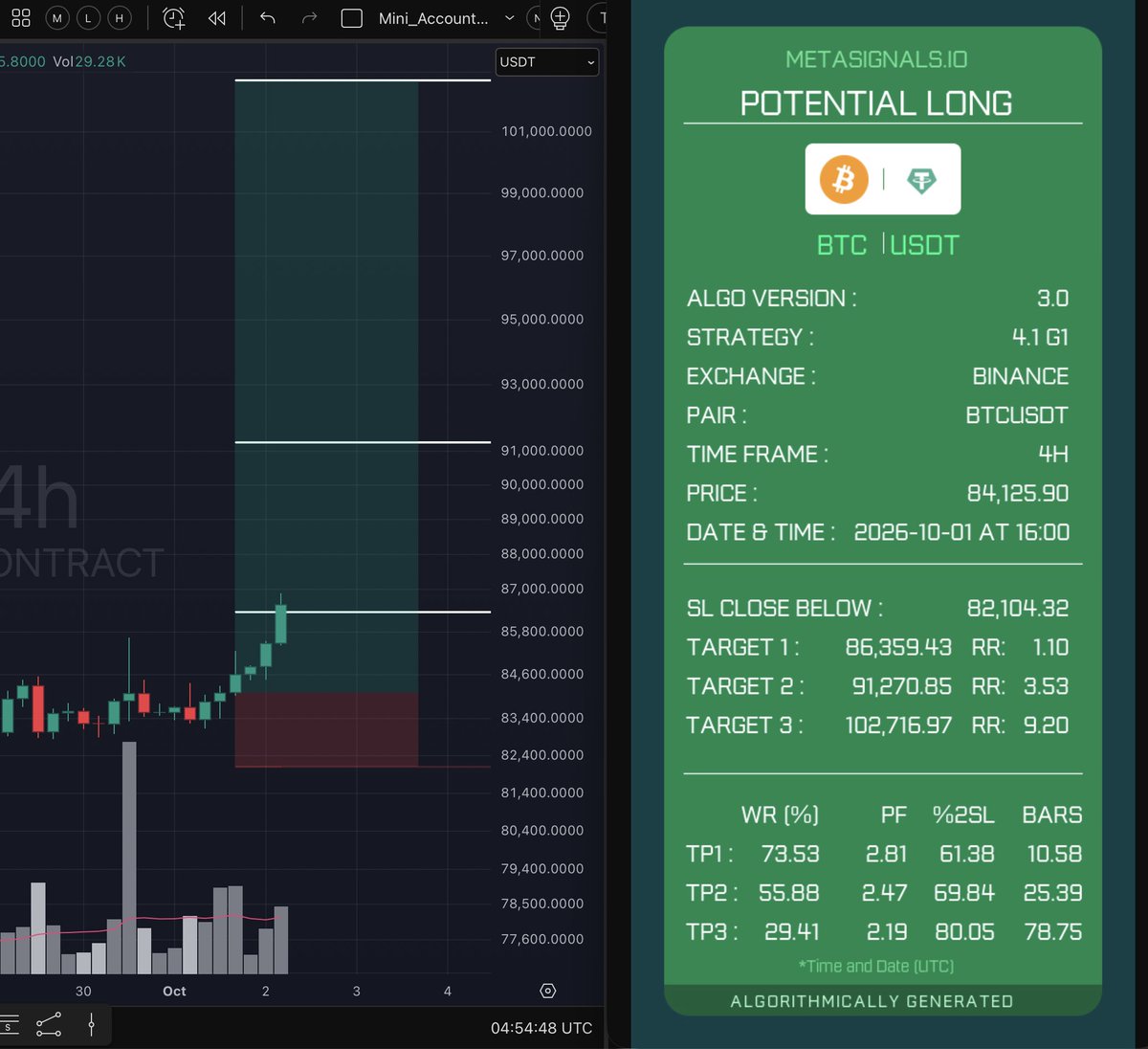The width and height of the screenshot is (1148, 1049).
Task: Expand the chevron next to Mini_Account
Action: (509, 18)
